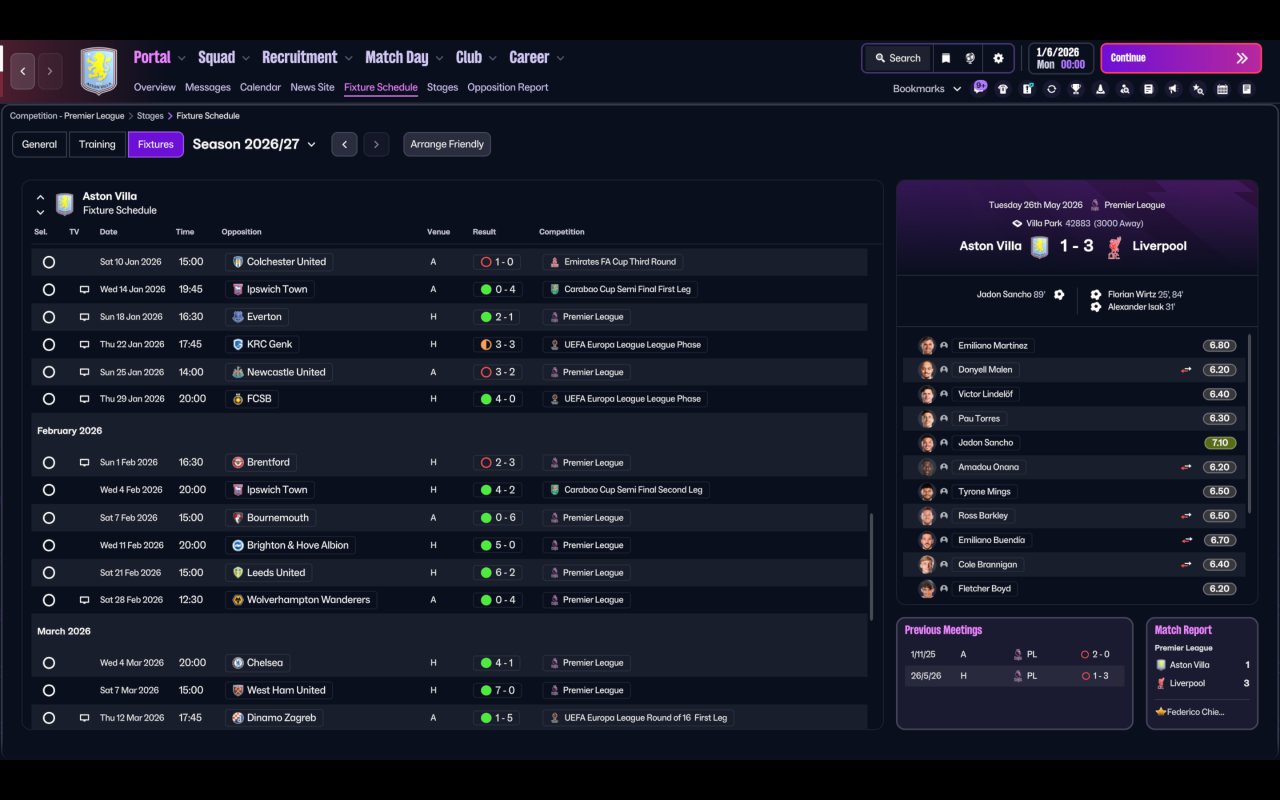Open the Season 2026/27 dropdown
The width and height of the screenshot is (1280, 800).
tap(254, 144)
